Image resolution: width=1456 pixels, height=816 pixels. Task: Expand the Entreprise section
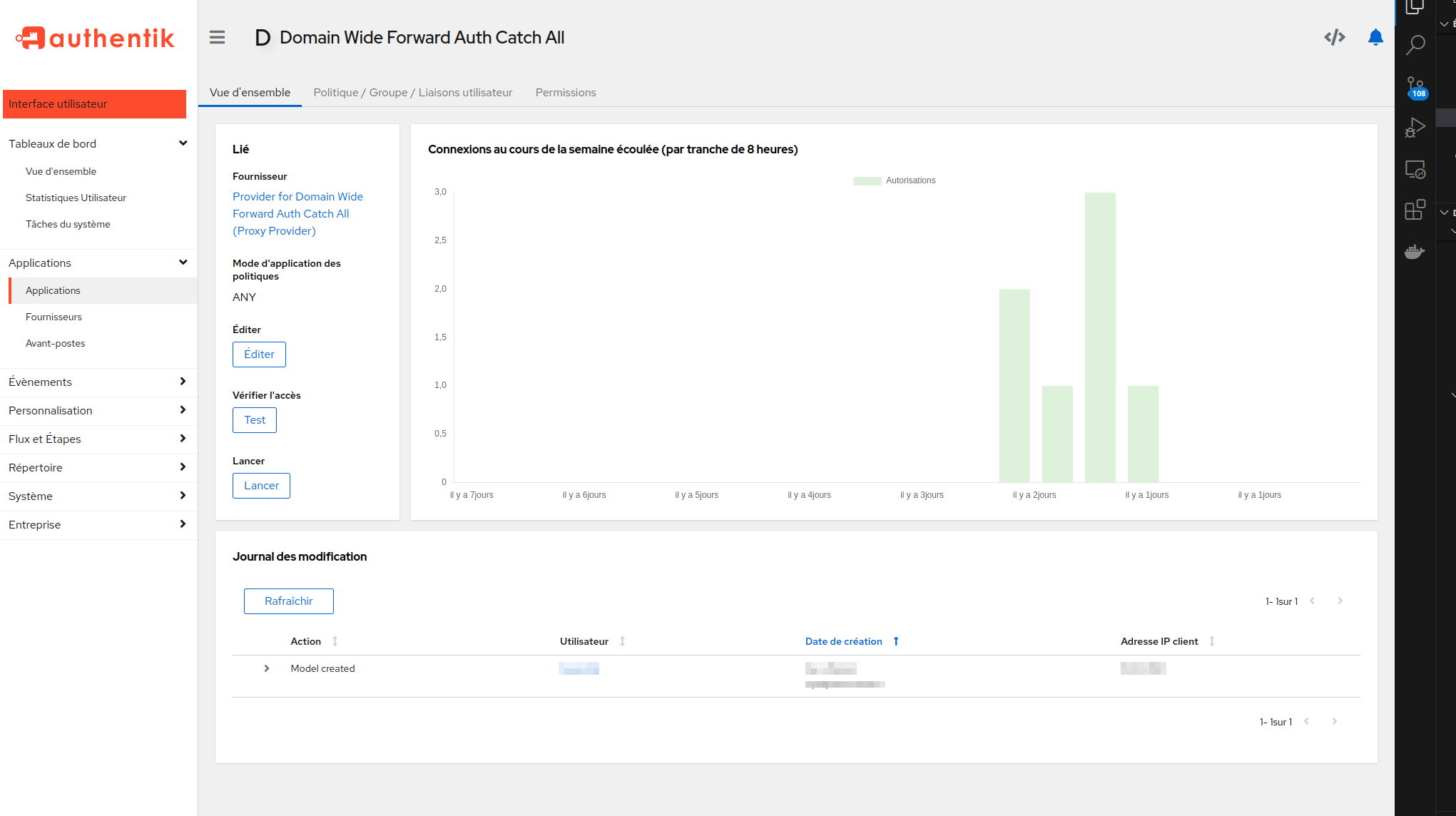98,524
